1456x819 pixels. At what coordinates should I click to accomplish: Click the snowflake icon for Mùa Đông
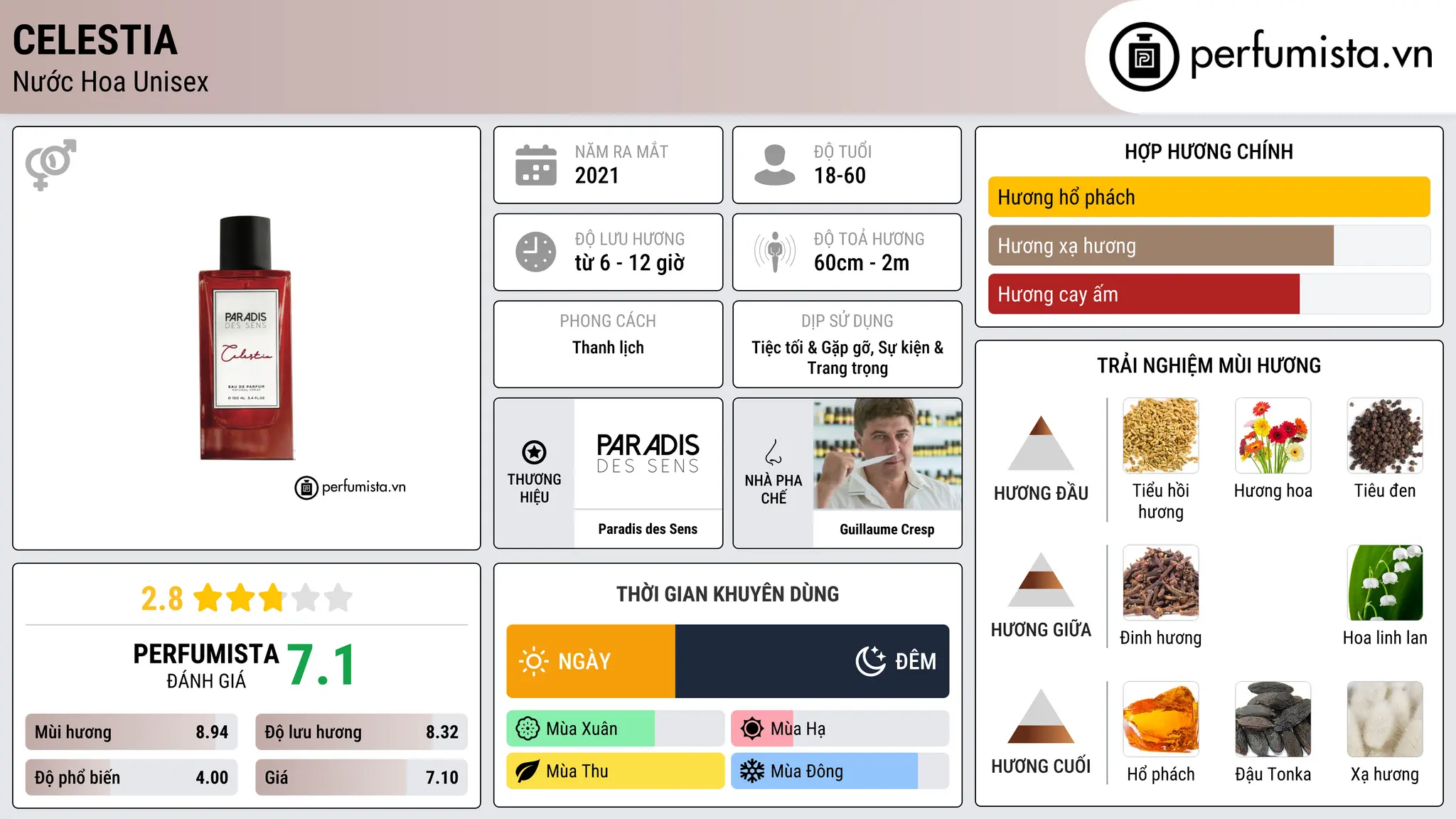tap(752, 771)
